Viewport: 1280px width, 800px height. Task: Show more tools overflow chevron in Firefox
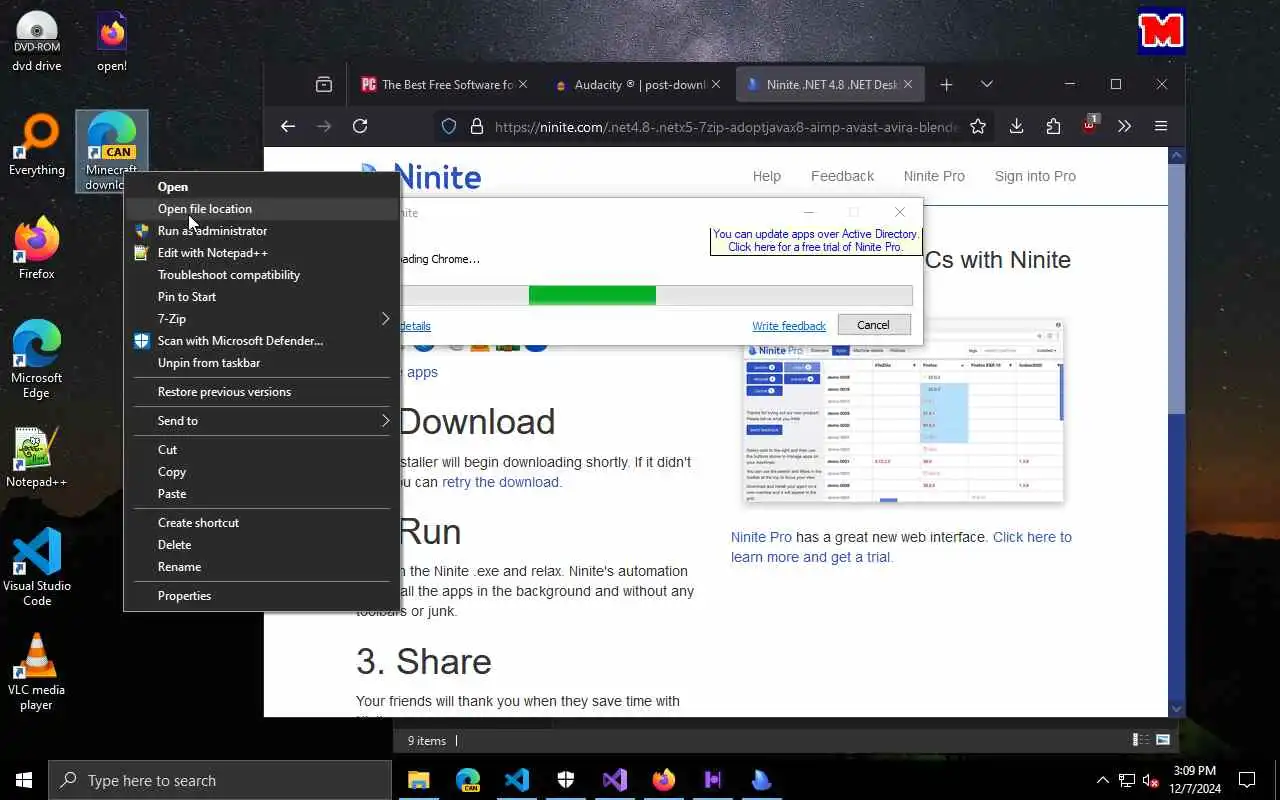tap(1125, 126)
